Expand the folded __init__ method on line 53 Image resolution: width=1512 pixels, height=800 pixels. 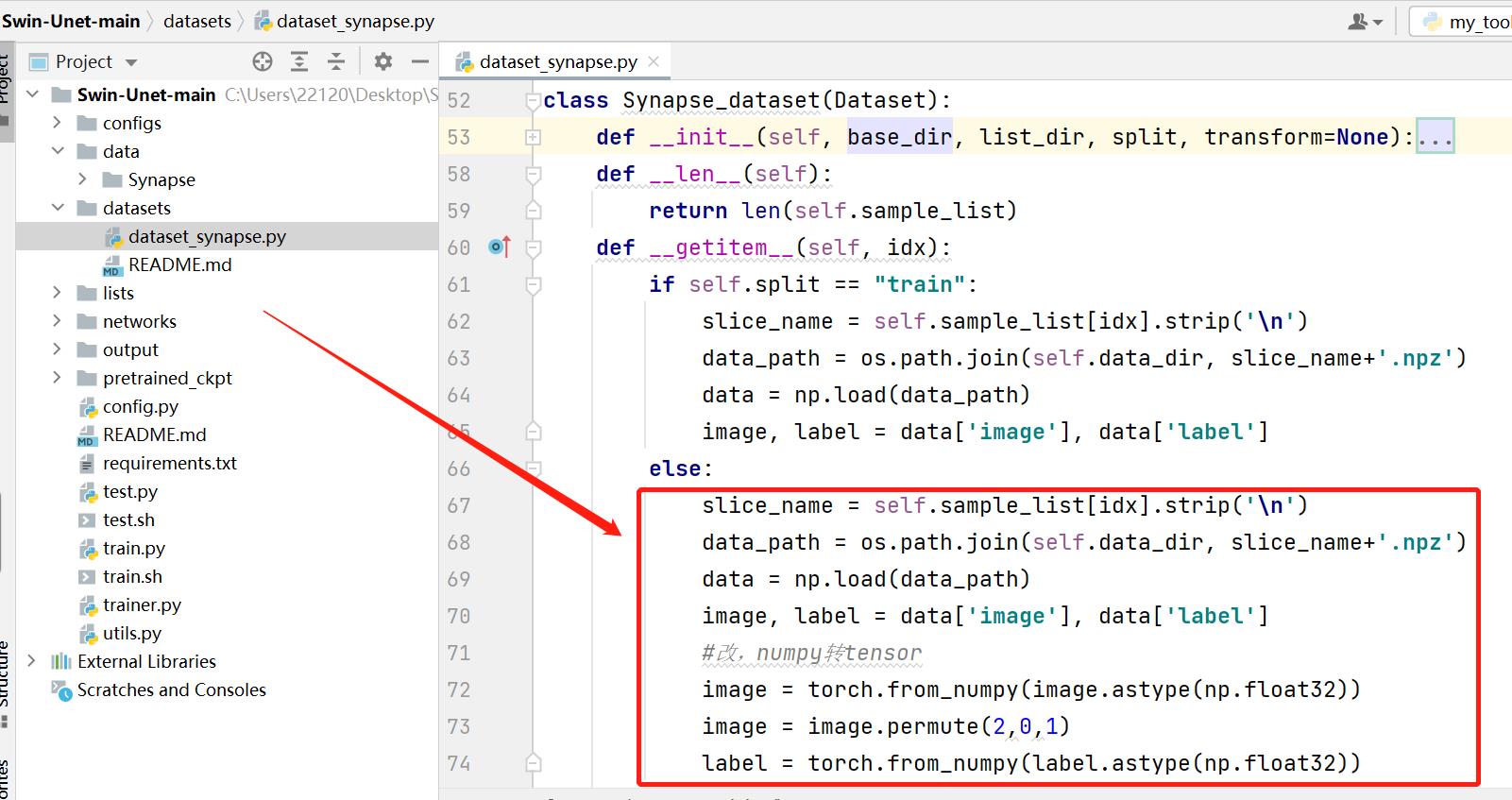[x=533, y=137]
